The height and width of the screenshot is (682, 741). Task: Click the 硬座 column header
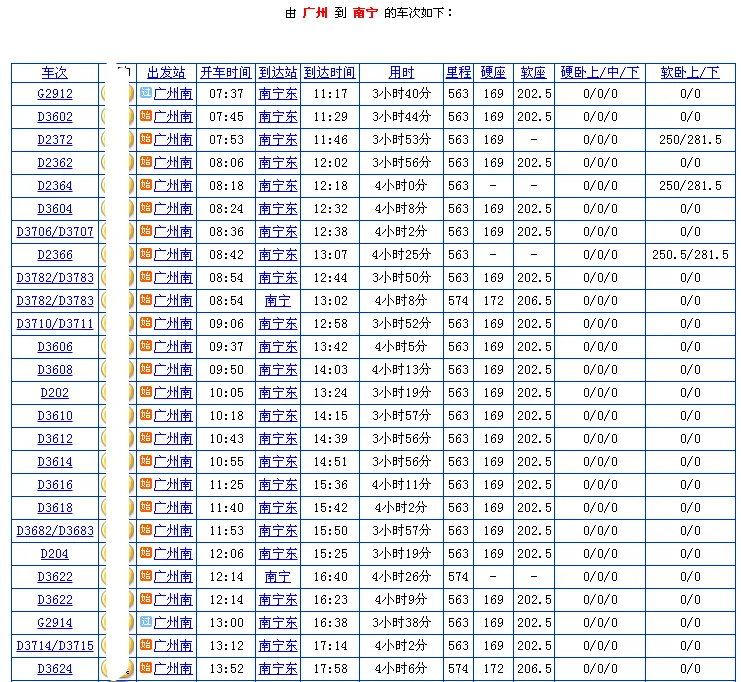tap(493, 73)
